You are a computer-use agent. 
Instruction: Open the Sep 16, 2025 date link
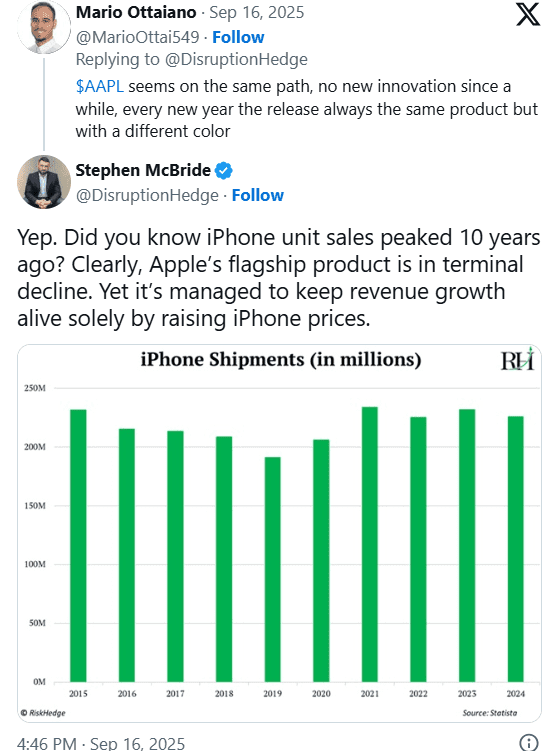coord(257,12)
